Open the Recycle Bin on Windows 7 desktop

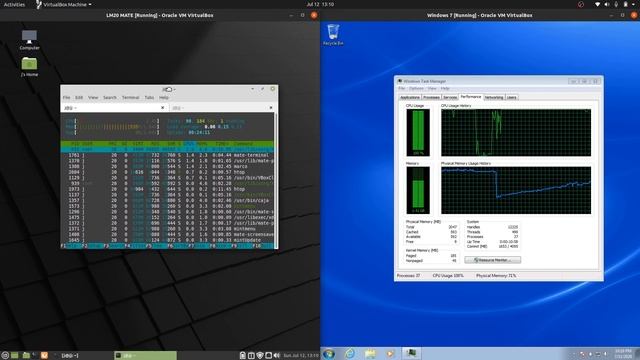(333, 34)
